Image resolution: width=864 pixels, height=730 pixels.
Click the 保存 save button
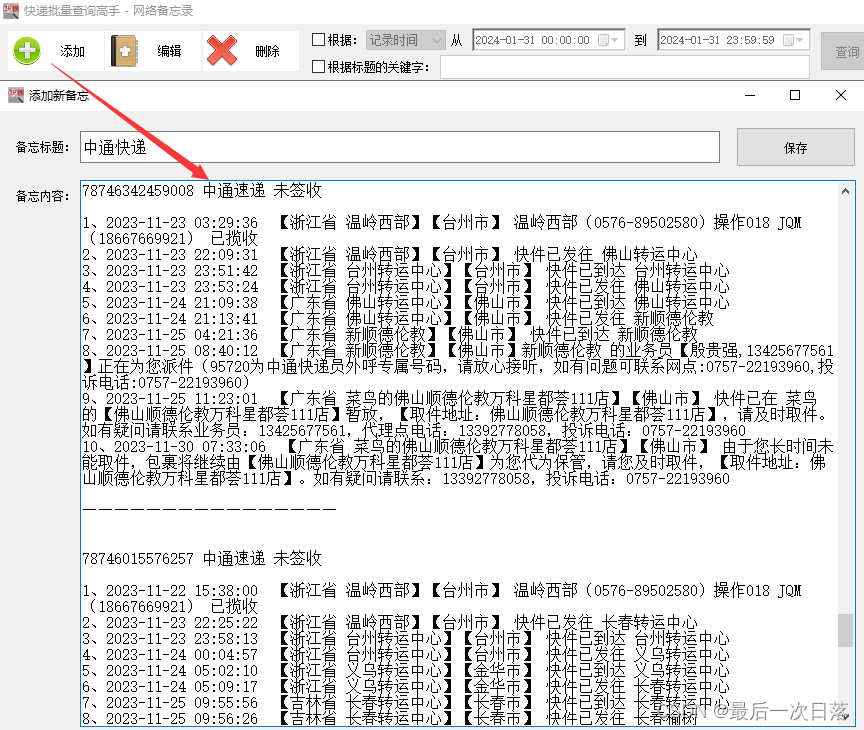(796, 148)
